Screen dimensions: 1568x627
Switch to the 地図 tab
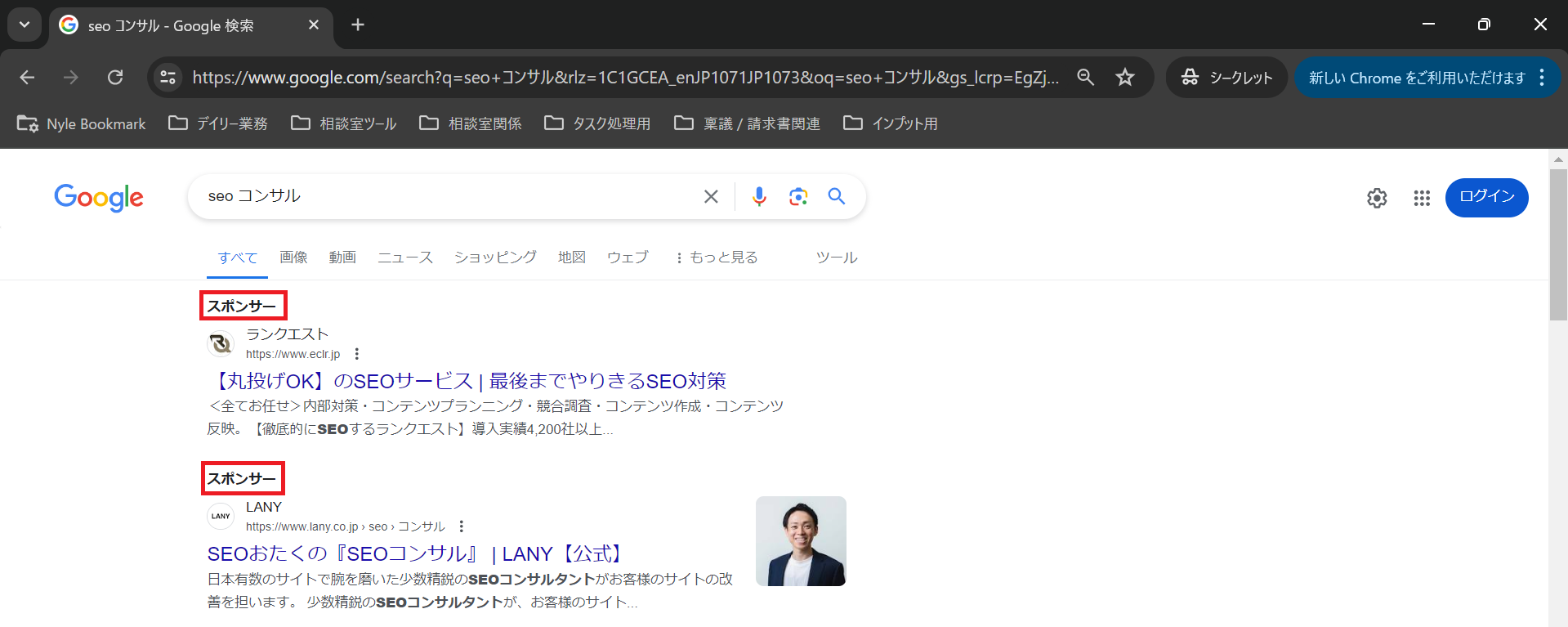pos(572,258)
